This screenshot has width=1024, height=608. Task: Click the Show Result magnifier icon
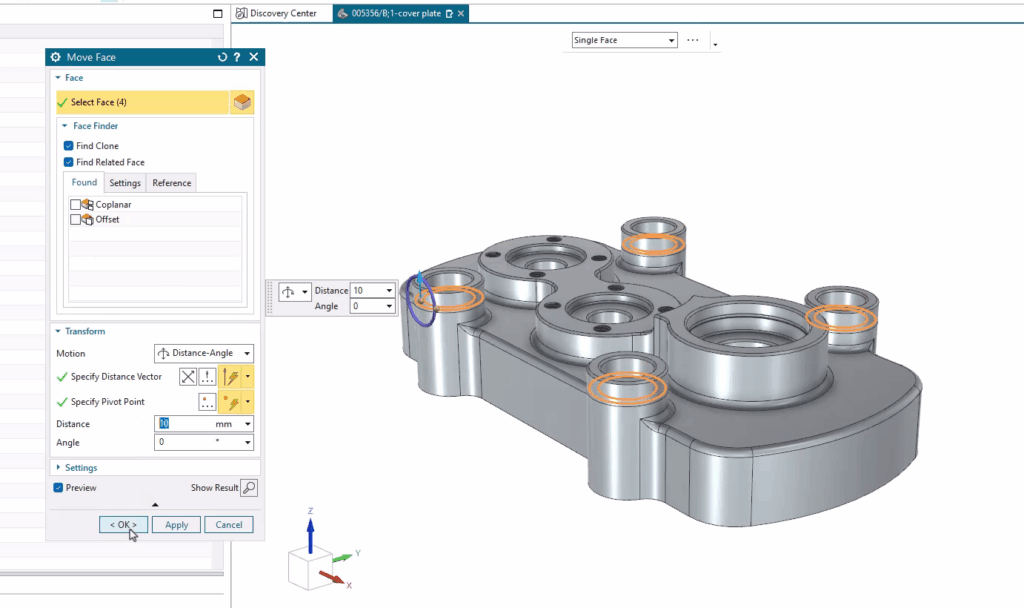point(248,488)
